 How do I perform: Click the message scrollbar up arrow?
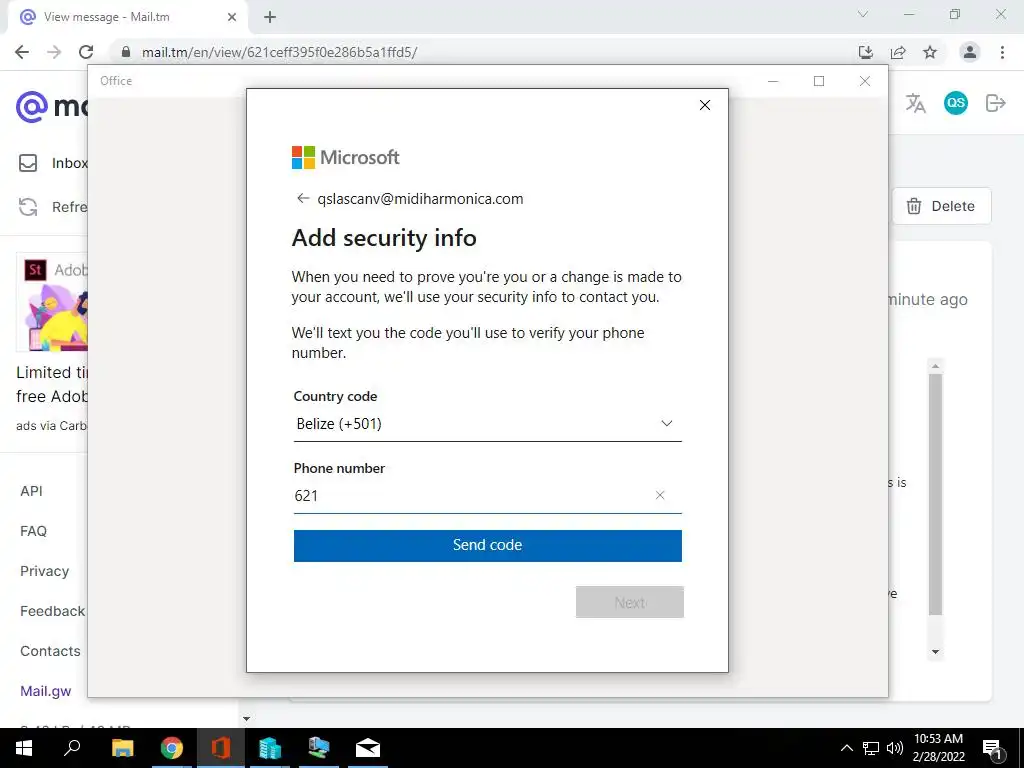pyautogui.click(x=935, y=366)
